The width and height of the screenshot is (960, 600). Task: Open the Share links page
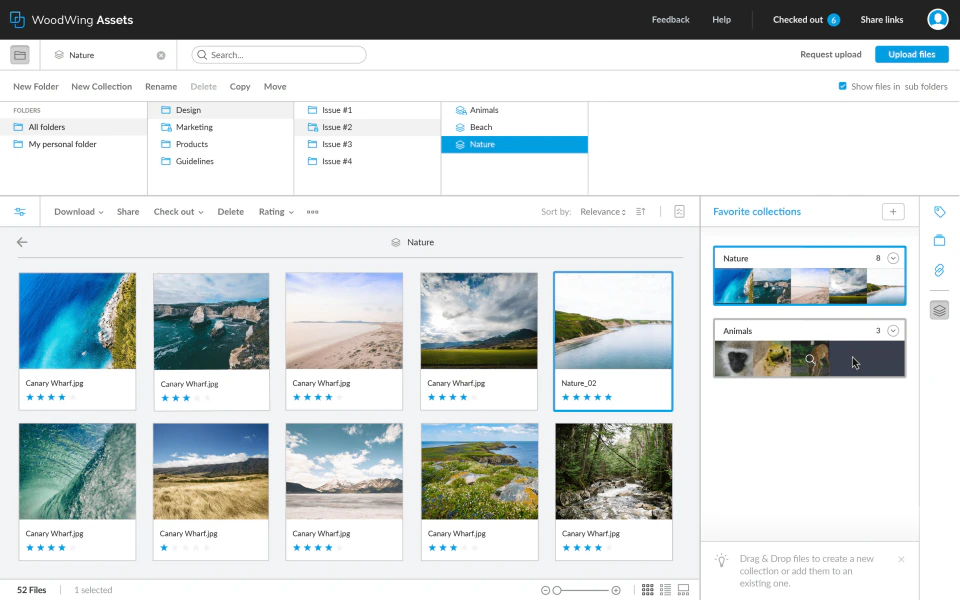(x=881, y=20)
